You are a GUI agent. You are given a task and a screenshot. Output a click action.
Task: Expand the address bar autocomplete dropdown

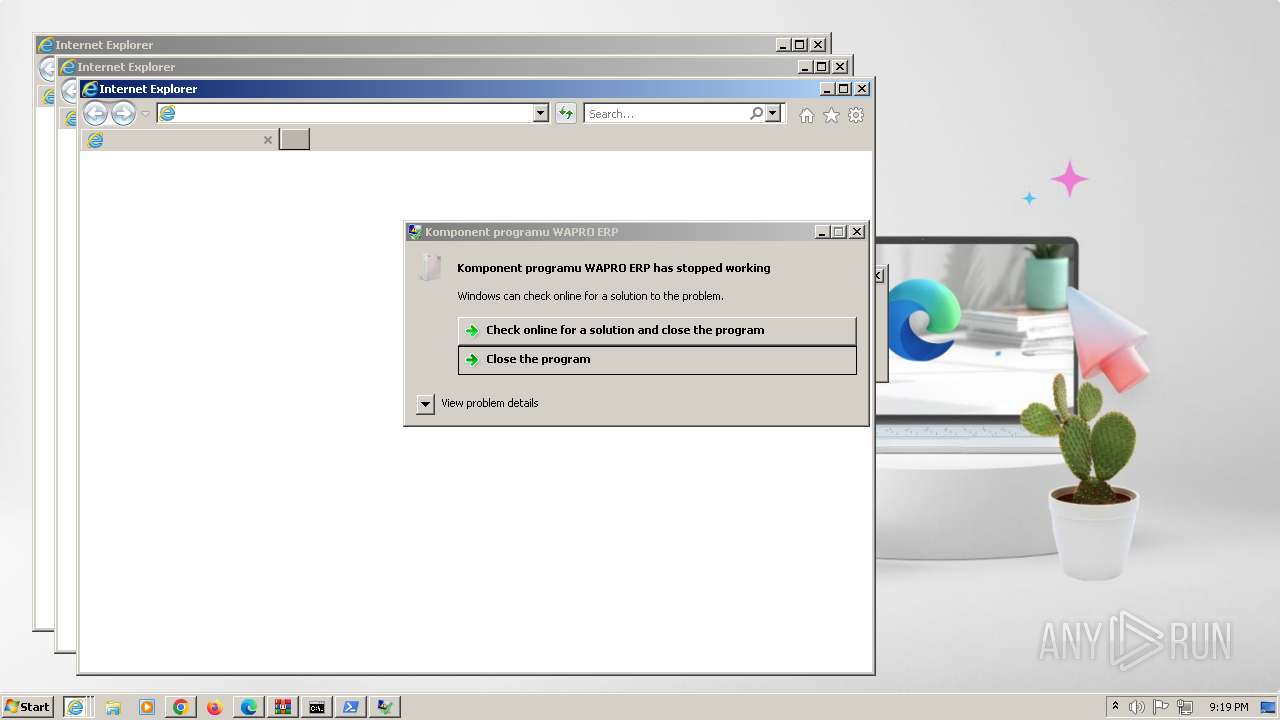tap(541, 114)
